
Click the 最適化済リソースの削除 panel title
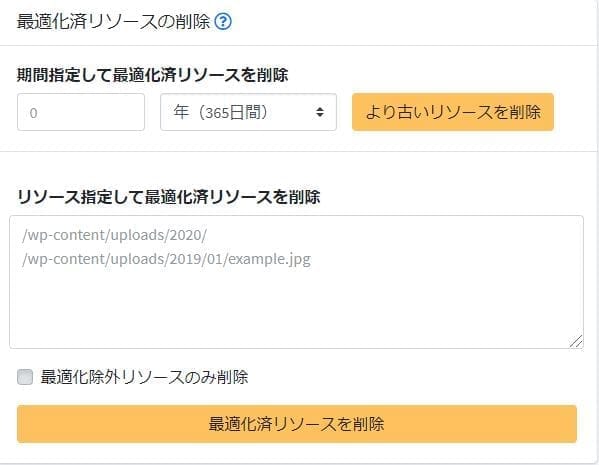(x=113, y=21)
